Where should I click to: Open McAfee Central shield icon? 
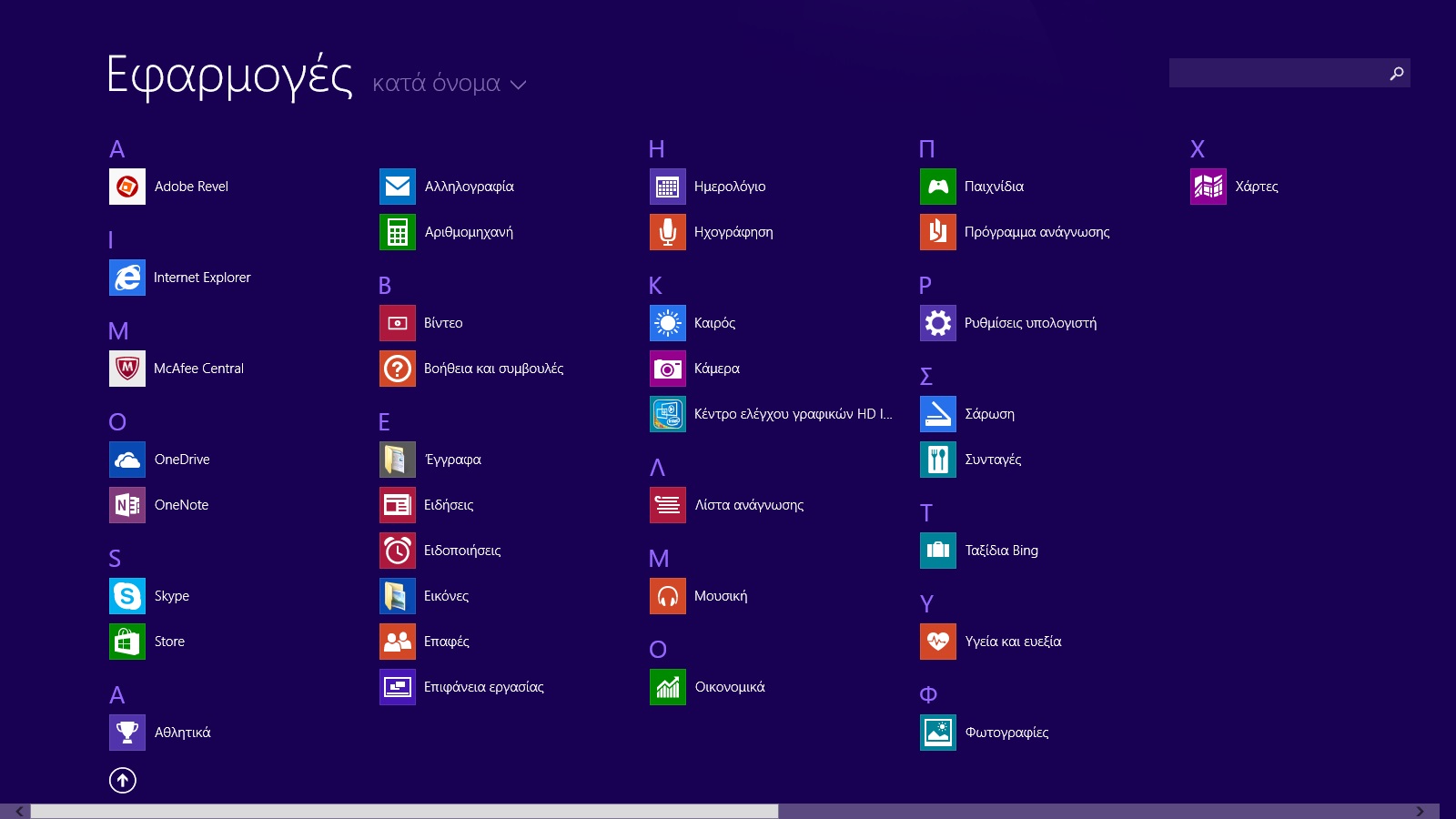[x=127, y=369]
